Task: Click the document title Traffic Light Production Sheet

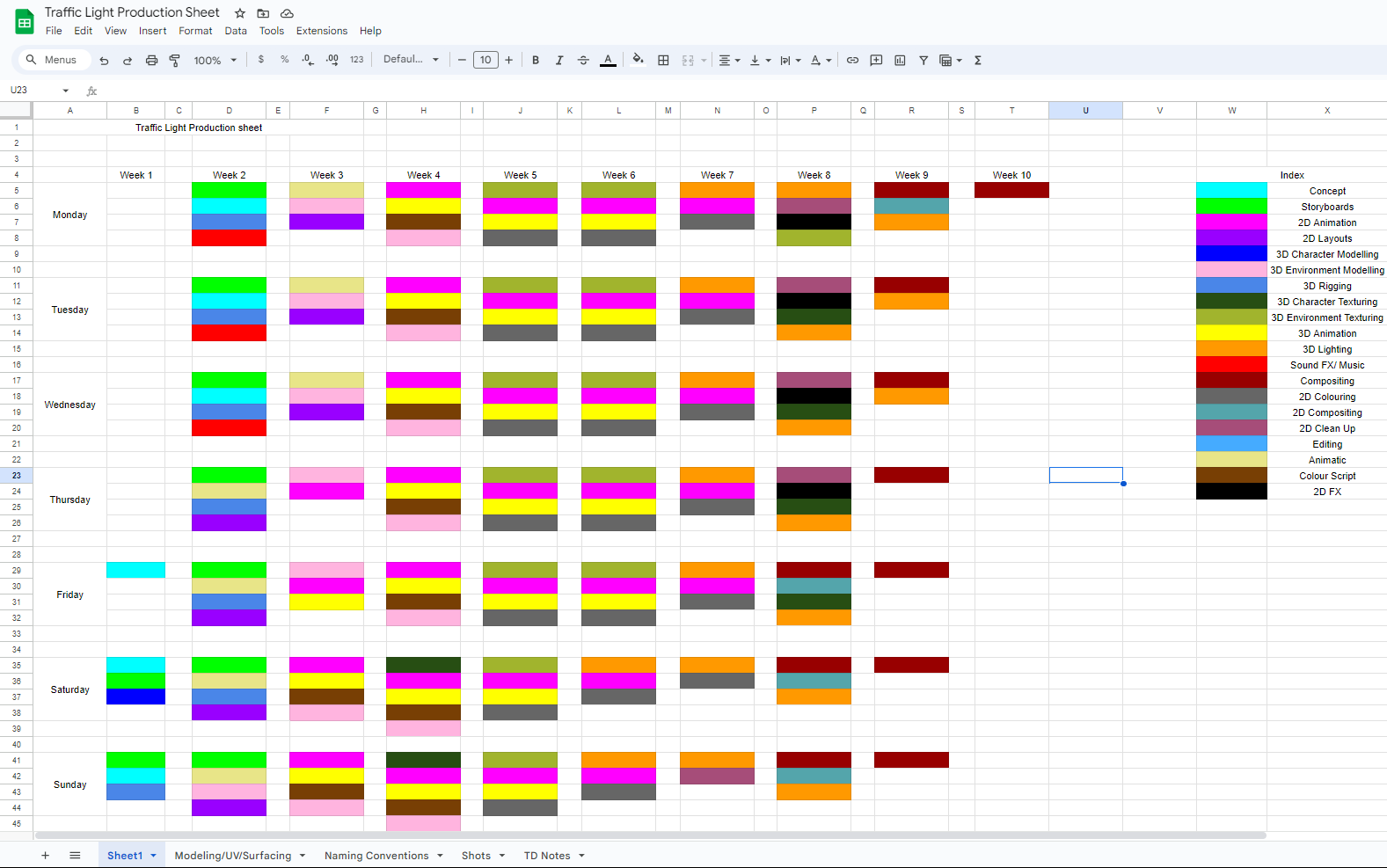Action: click(132, 12)
